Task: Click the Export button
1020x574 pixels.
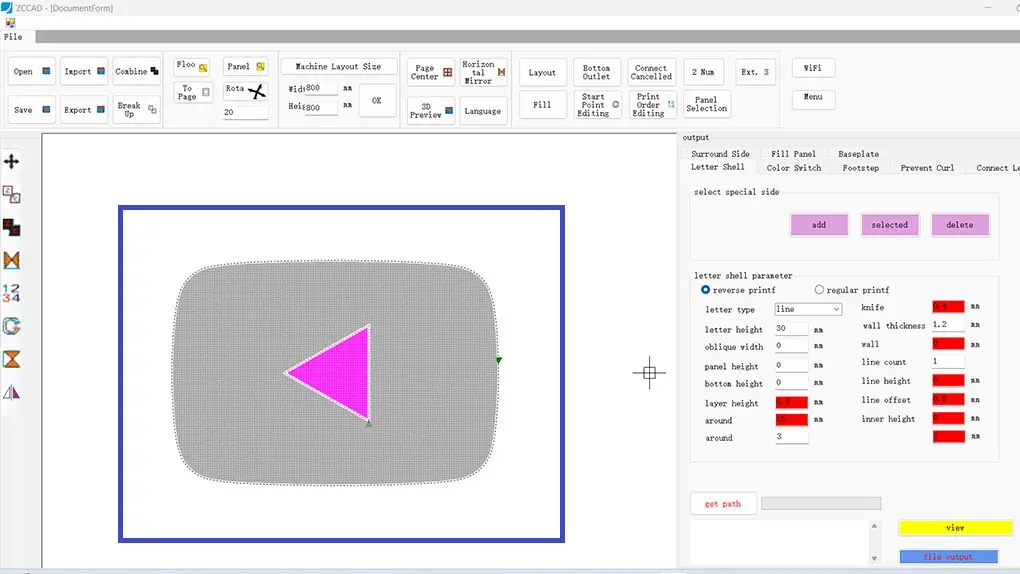Action: 85,110
